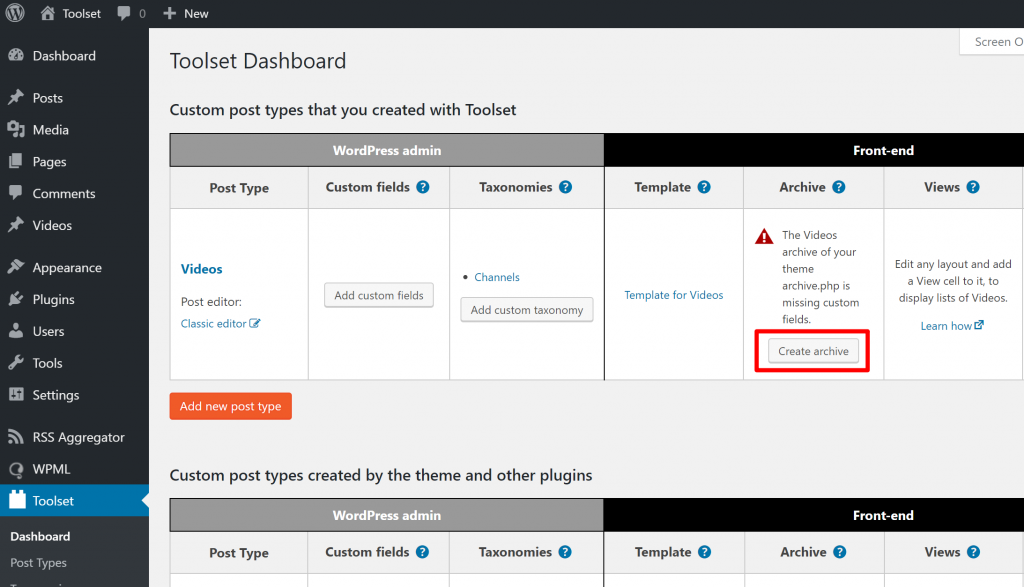This screenshot has width=1024, height=587.
Task: Click the Videos pin icon in sidebar
Action: click(16, 225)
